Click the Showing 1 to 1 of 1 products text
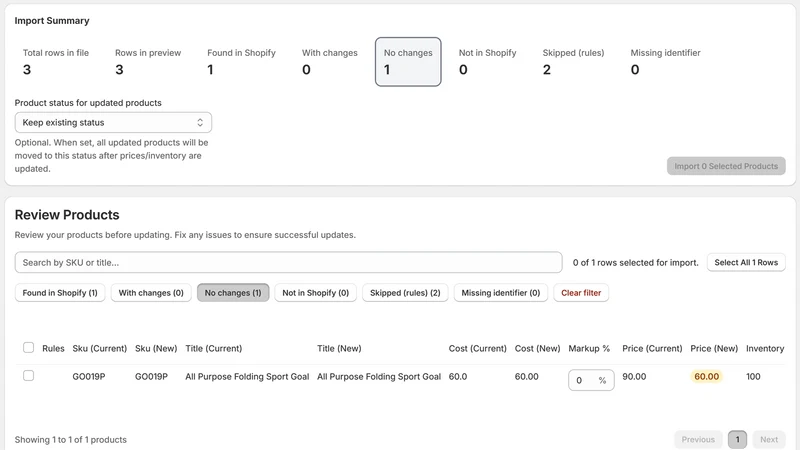800x450 pixels. [x=70, y=440]
